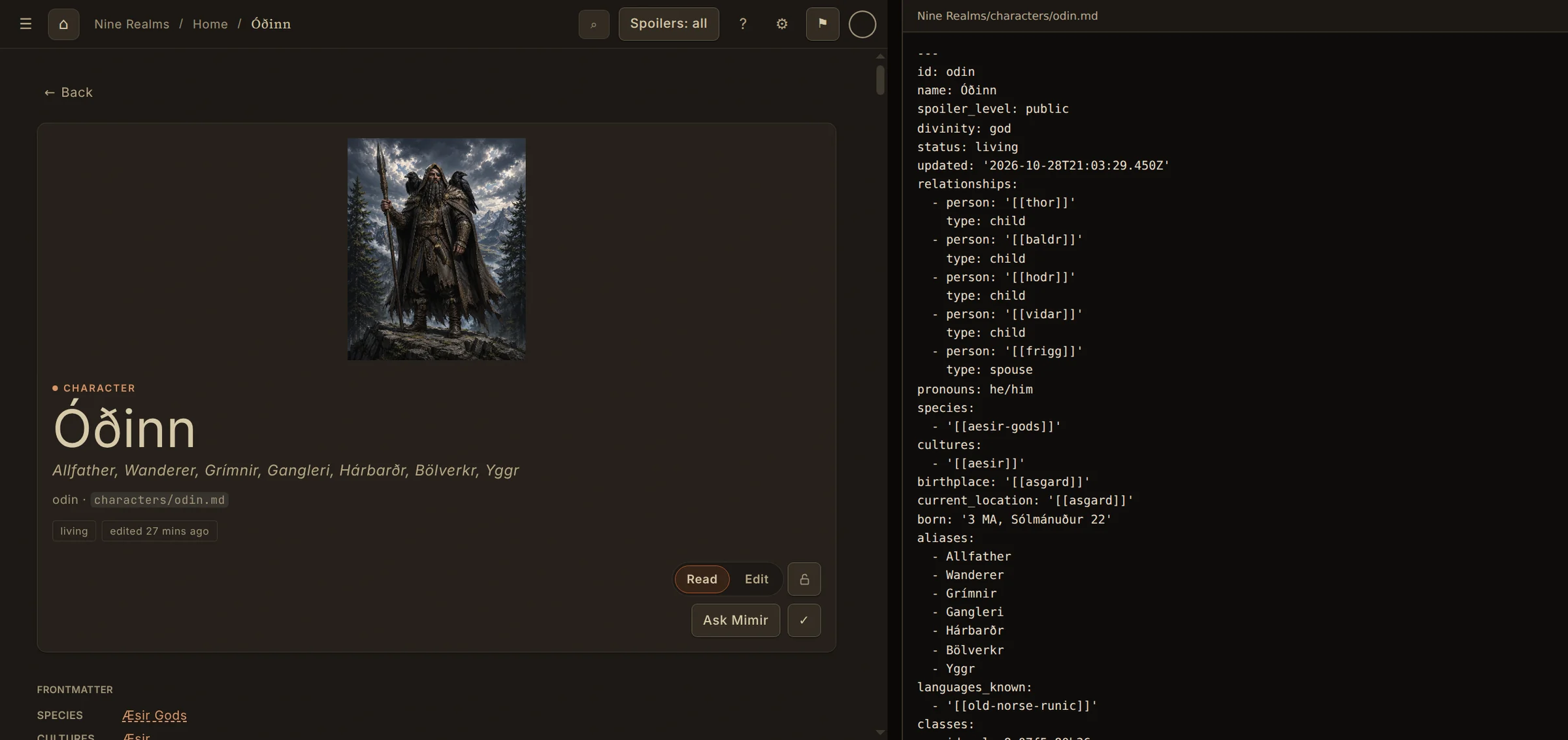The width and height of the screenshot is (1568, 740).
Task: Click the updated timestamp line
Action: pyautogui.click(x=1043, y=166)
